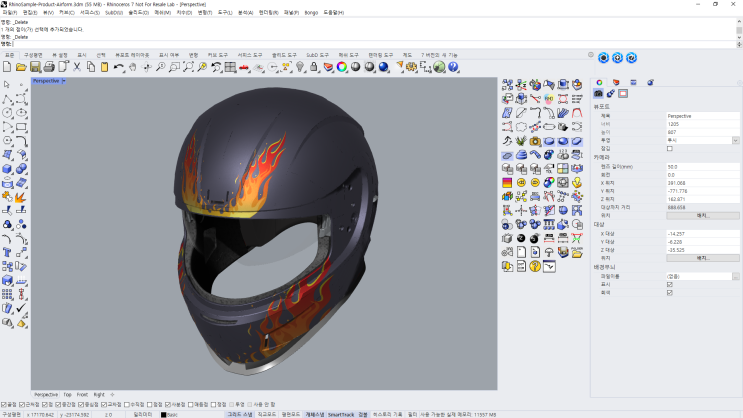This screenshot has width=743, height=418.
Task: Click the Open file folder icon
Action: coord(21,67)
